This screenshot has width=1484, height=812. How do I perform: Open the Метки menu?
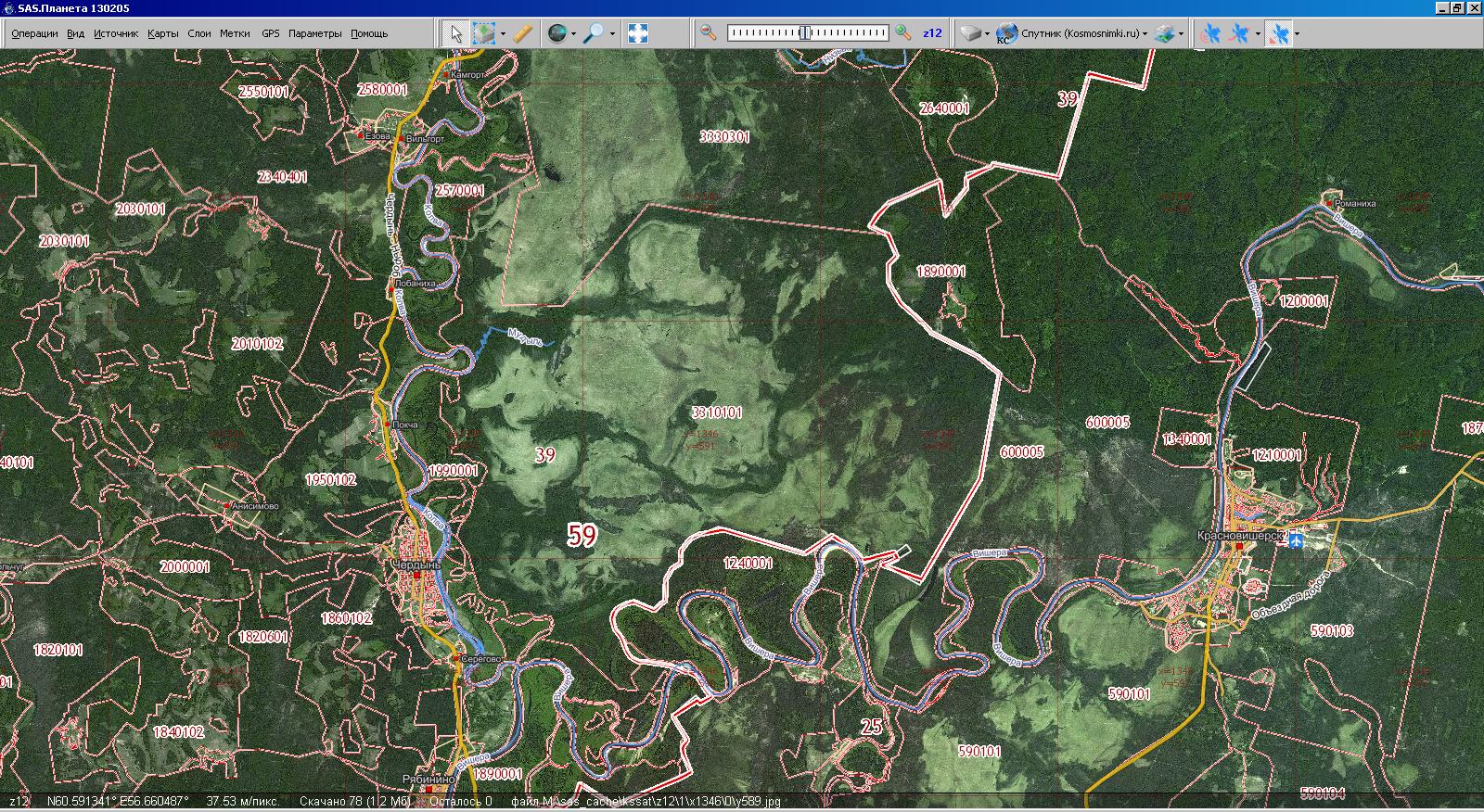point(235,33)
